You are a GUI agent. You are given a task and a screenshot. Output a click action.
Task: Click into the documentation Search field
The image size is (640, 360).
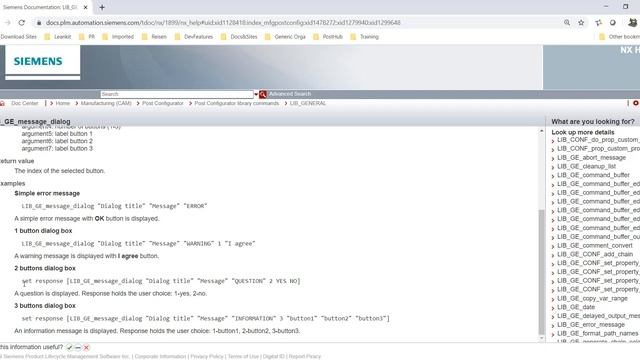(x=177, y=94)
